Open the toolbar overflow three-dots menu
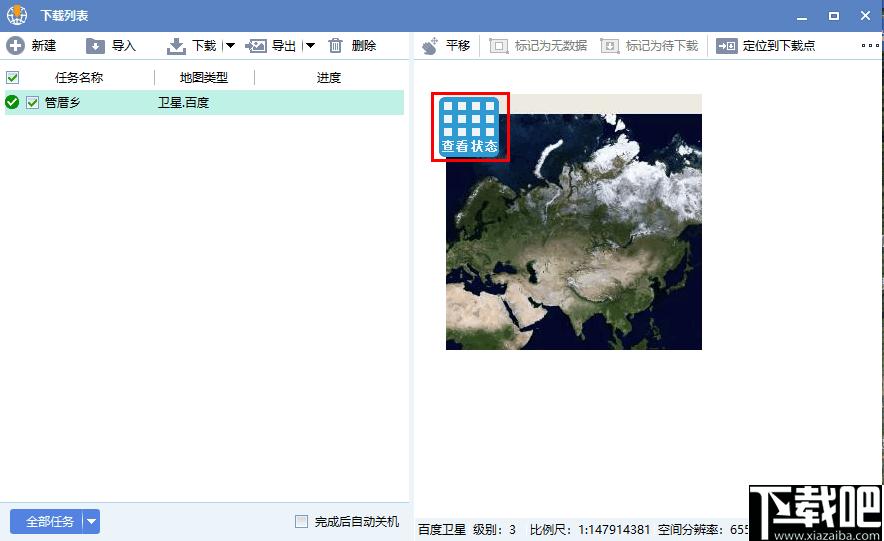 coord(870,46)
